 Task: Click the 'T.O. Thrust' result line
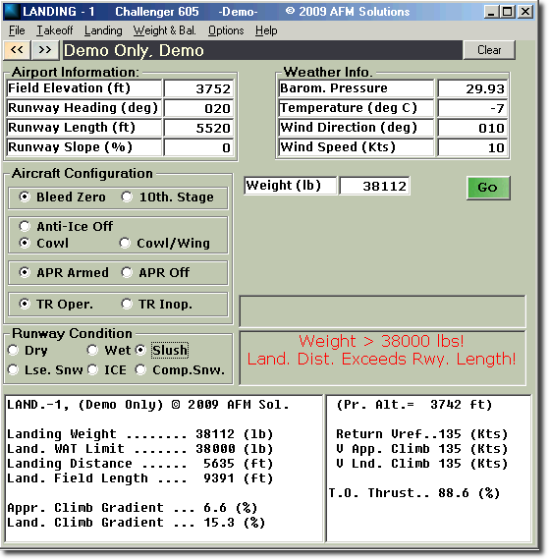[414, 493]
